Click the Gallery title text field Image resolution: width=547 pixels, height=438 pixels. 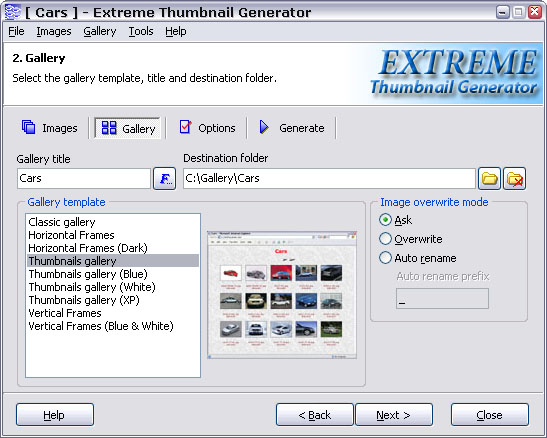[84, 179]
